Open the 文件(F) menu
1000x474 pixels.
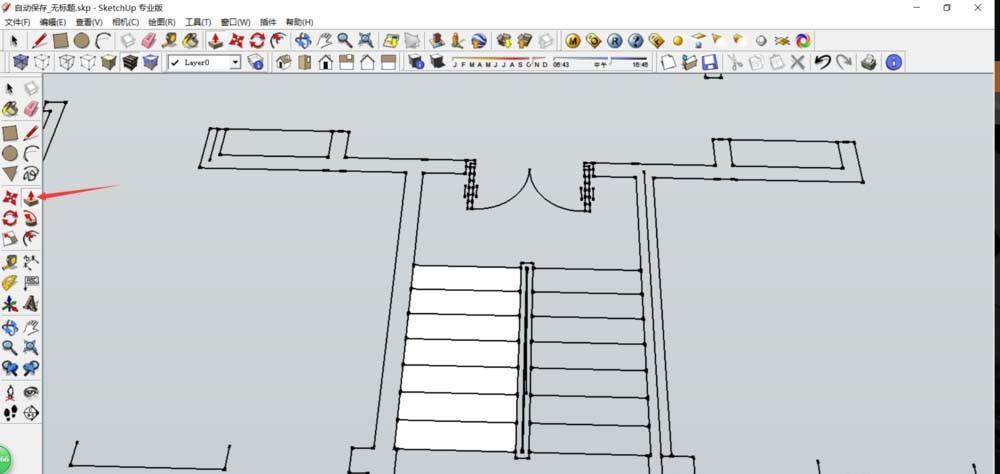tap(17, 22)
